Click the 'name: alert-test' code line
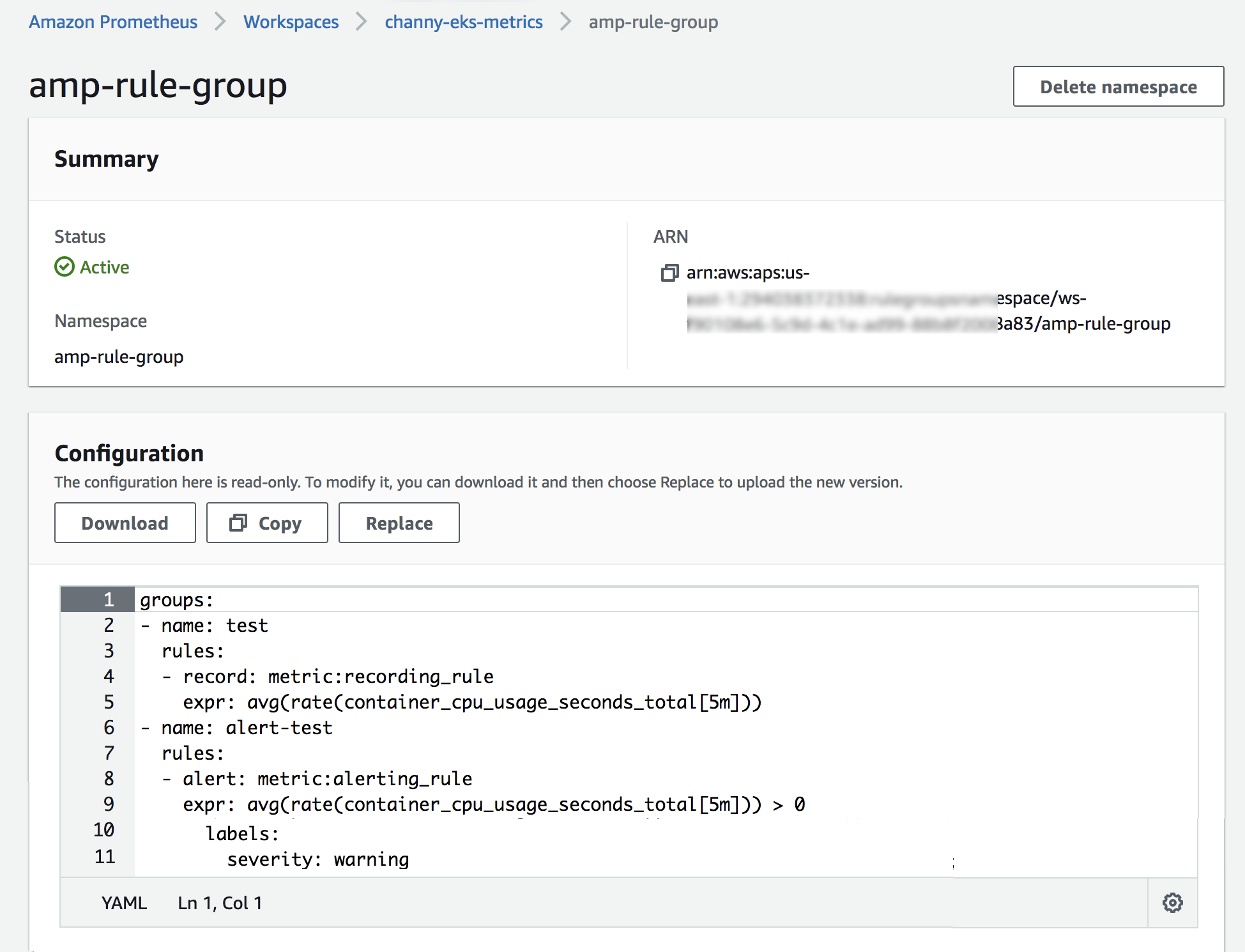The image size is (1245, 952). click(x=247, y=728)
